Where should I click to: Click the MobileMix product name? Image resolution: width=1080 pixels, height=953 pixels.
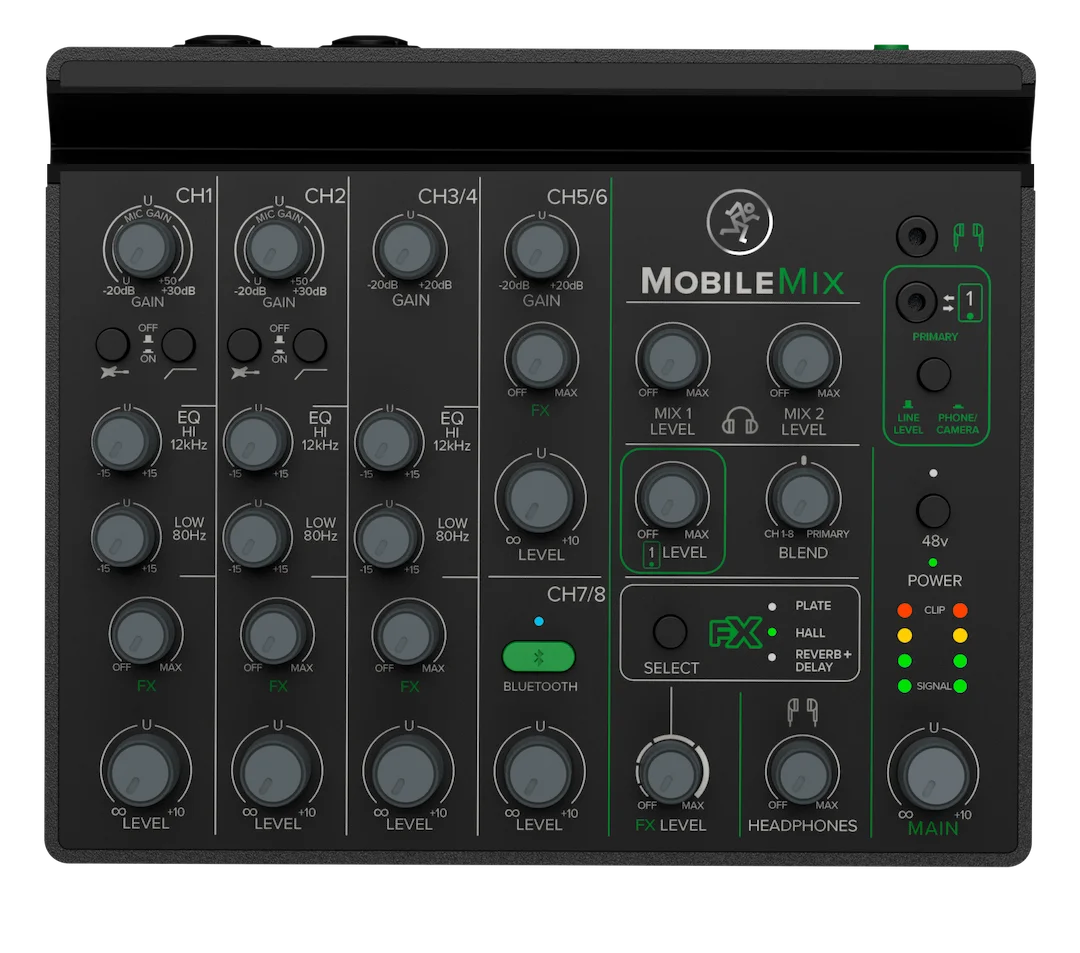pyautogui.click(x=742, y=281)
